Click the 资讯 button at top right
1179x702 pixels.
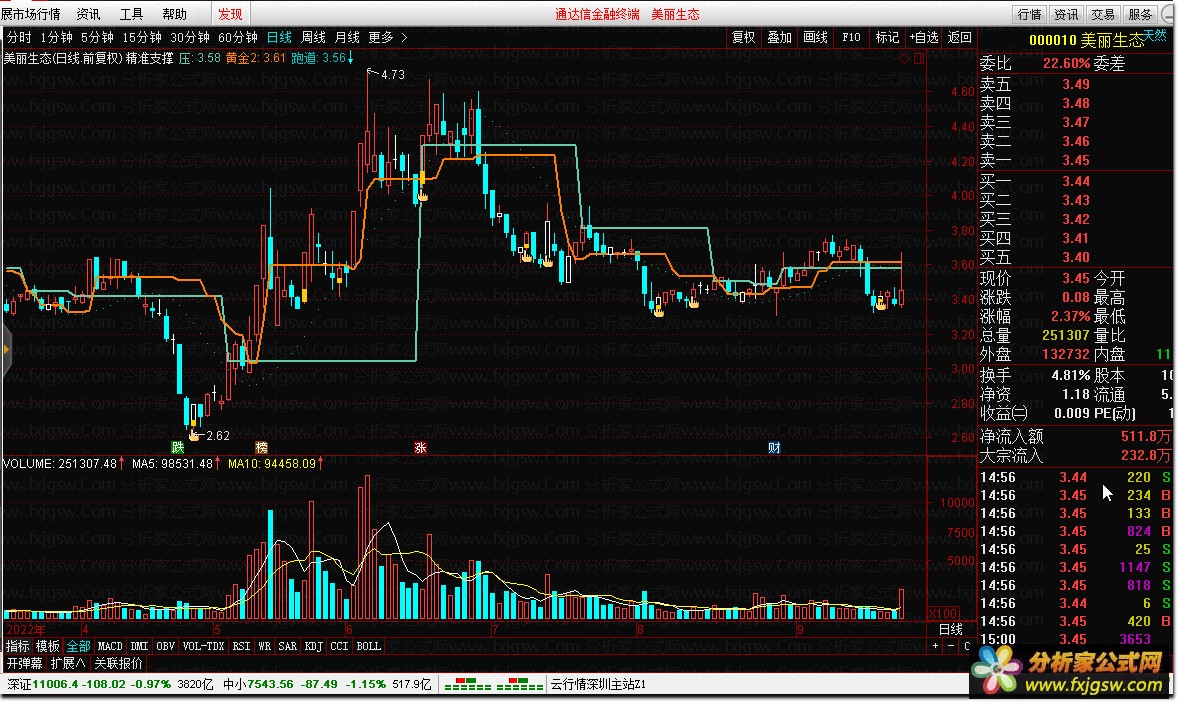click(1066, 14)
